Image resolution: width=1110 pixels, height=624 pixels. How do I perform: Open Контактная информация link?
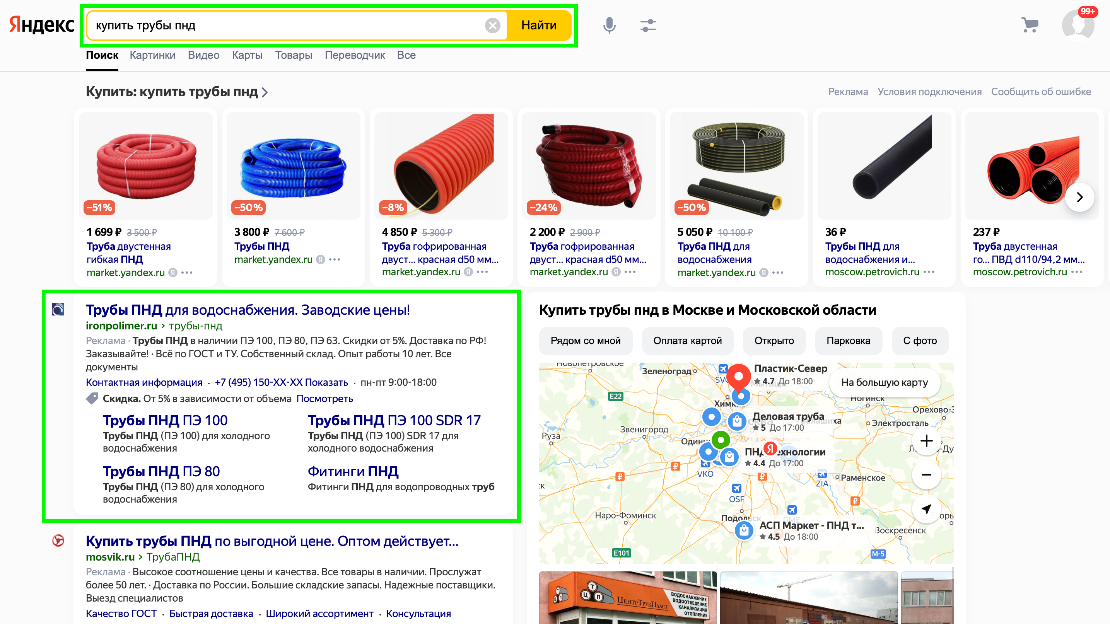(144, 382)
